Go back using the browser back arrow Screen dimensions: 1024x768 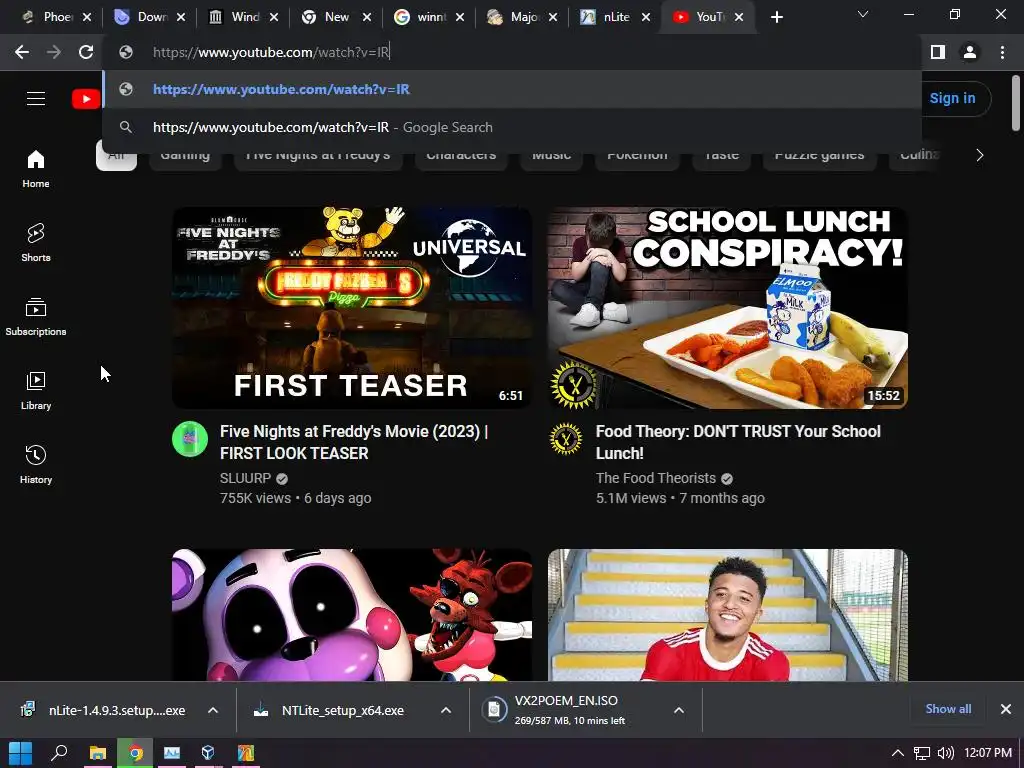(22, 52)
